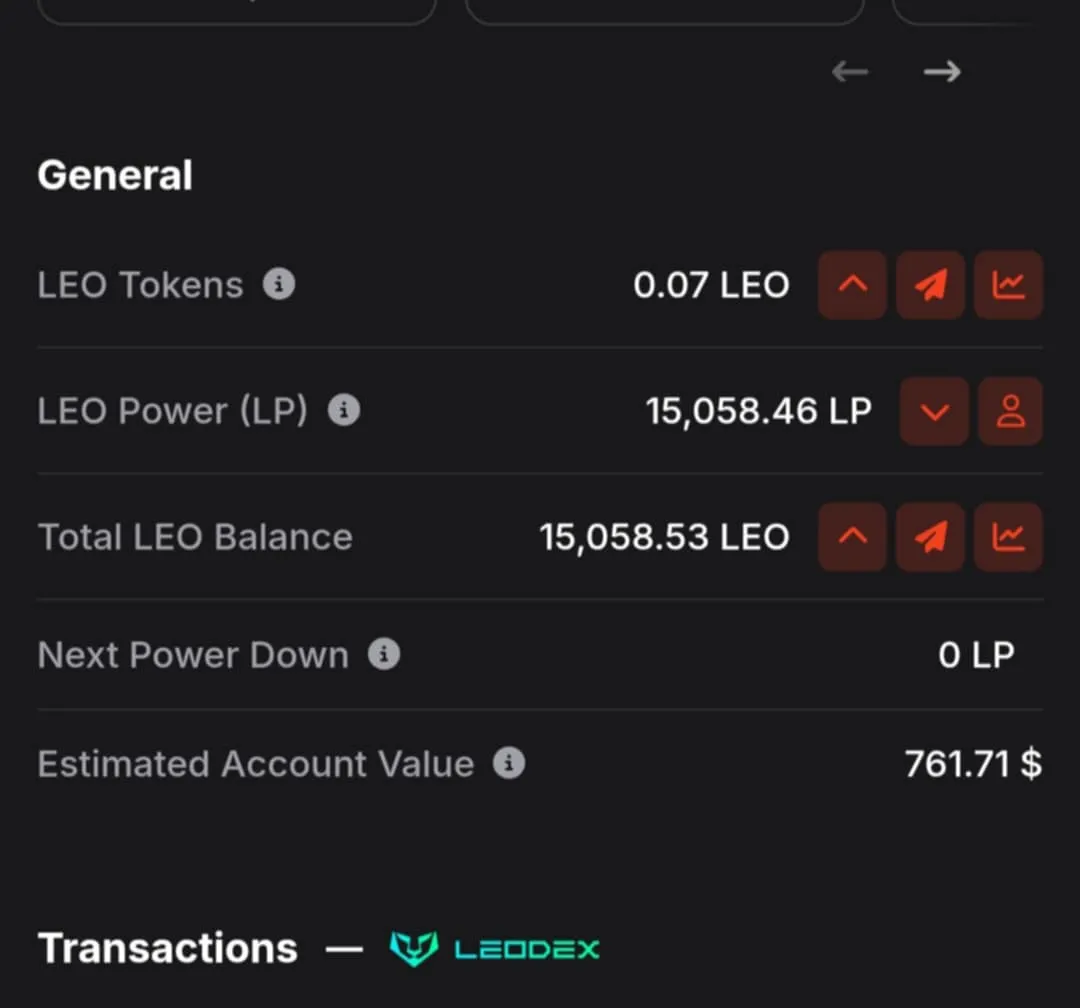Click the Transactions heading
This screenshot has width=1080, height=1008.
click(167, 948)
